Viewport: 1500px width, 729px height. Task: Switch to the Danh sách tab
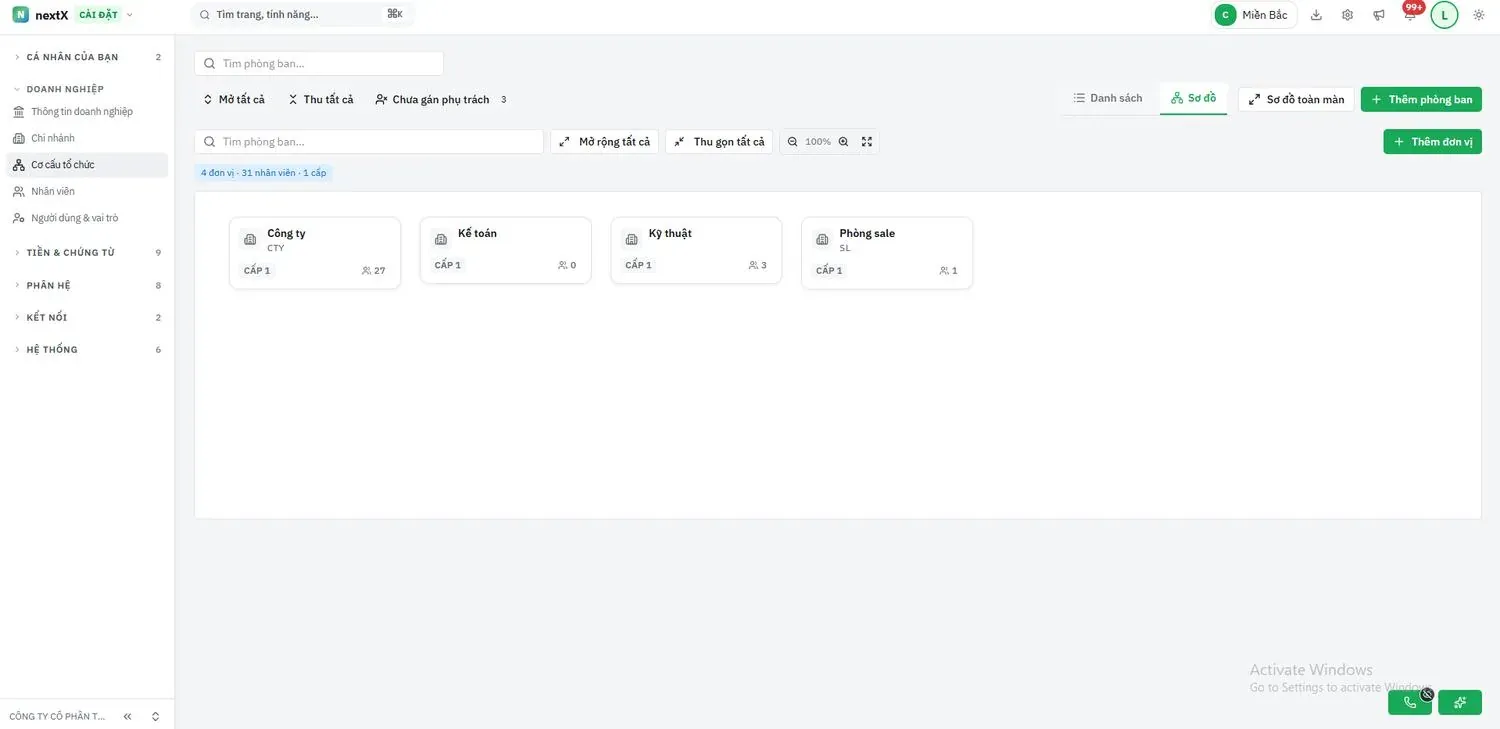[1107, 98]
